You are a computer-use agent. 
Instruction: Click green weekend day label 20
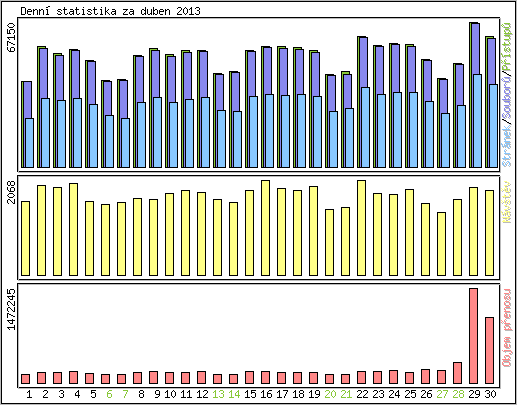tap(330, 394)
